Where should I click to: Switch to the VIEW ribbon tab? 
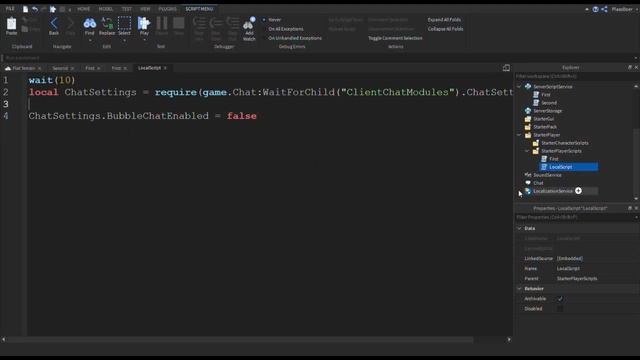click(145, 9)
